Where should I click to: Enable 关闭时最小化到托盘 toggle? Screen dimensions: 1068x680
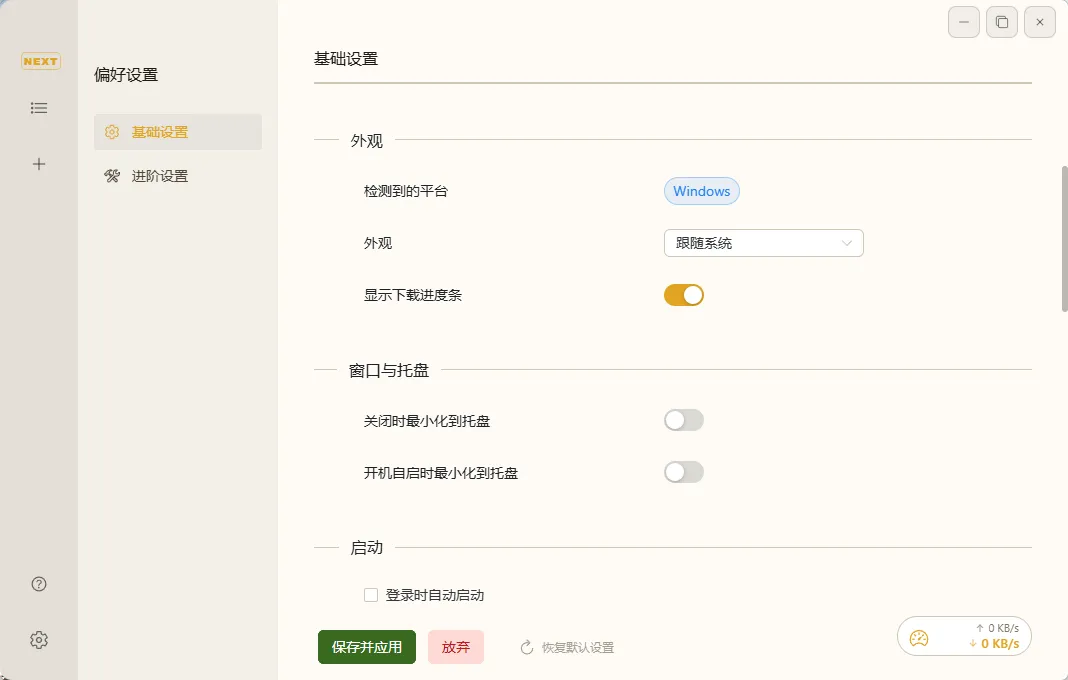(684, 420)
